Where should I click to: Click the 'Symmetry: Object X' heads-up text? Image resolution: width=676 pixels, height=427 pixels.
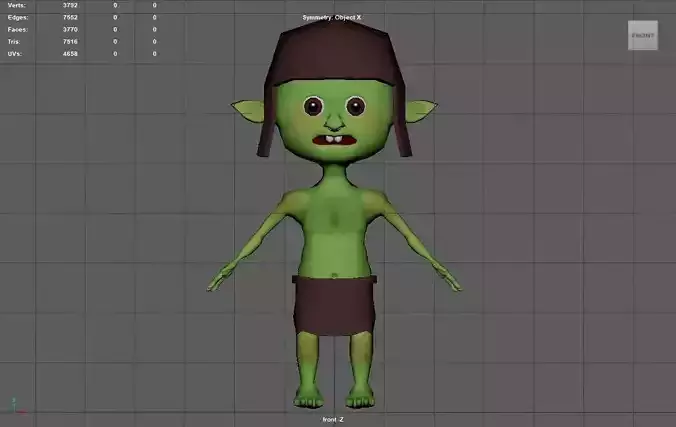point(332,18)
